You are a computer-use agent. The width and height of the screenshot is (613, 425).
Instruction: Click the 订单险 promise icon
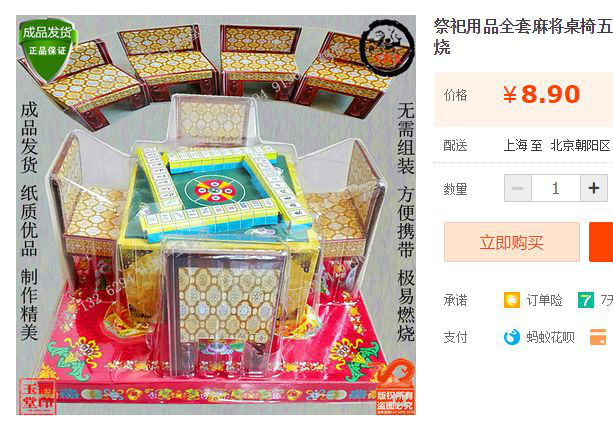coord(512,300)
